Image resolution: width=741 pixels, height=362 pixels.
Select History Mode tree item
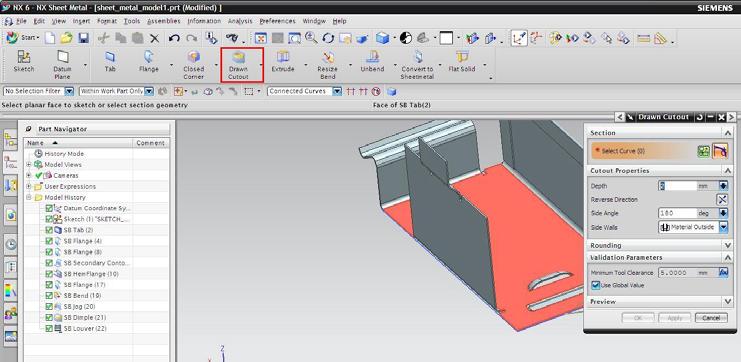point(59,154)
